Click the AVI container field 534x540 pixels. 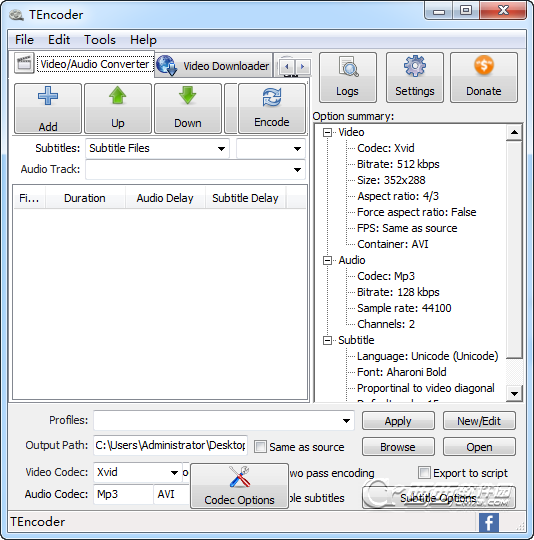[171, 494]
